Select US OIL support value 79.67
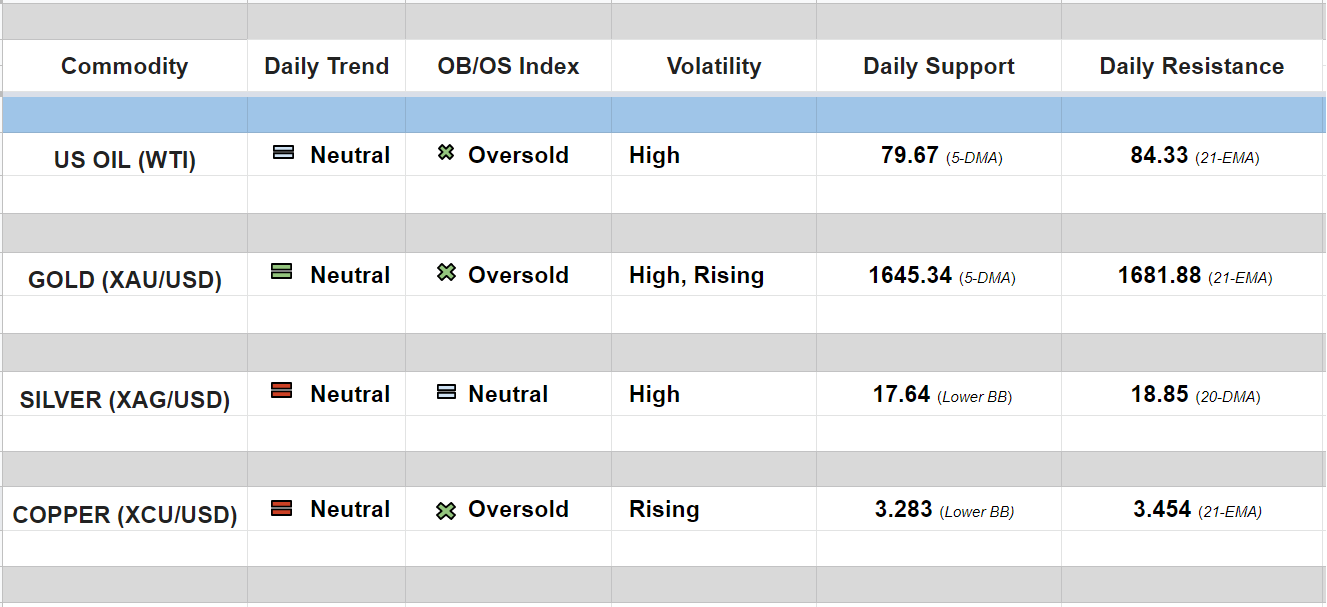Viewport: 1327px width, 607px height. [909, 156]
